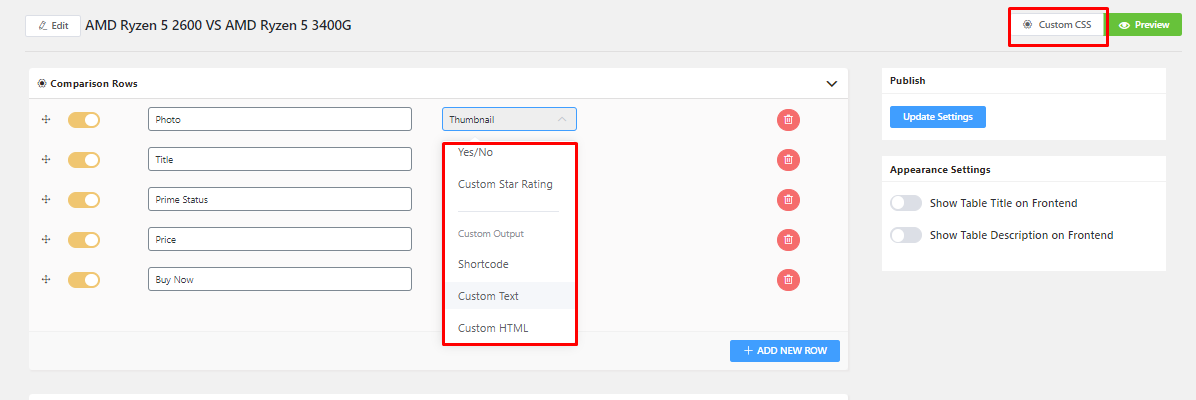The image size is (1196, 400).
Task: Collapse the Comparison Rows panel chevron
Action: pyautogui.click(x=832, y=84)
